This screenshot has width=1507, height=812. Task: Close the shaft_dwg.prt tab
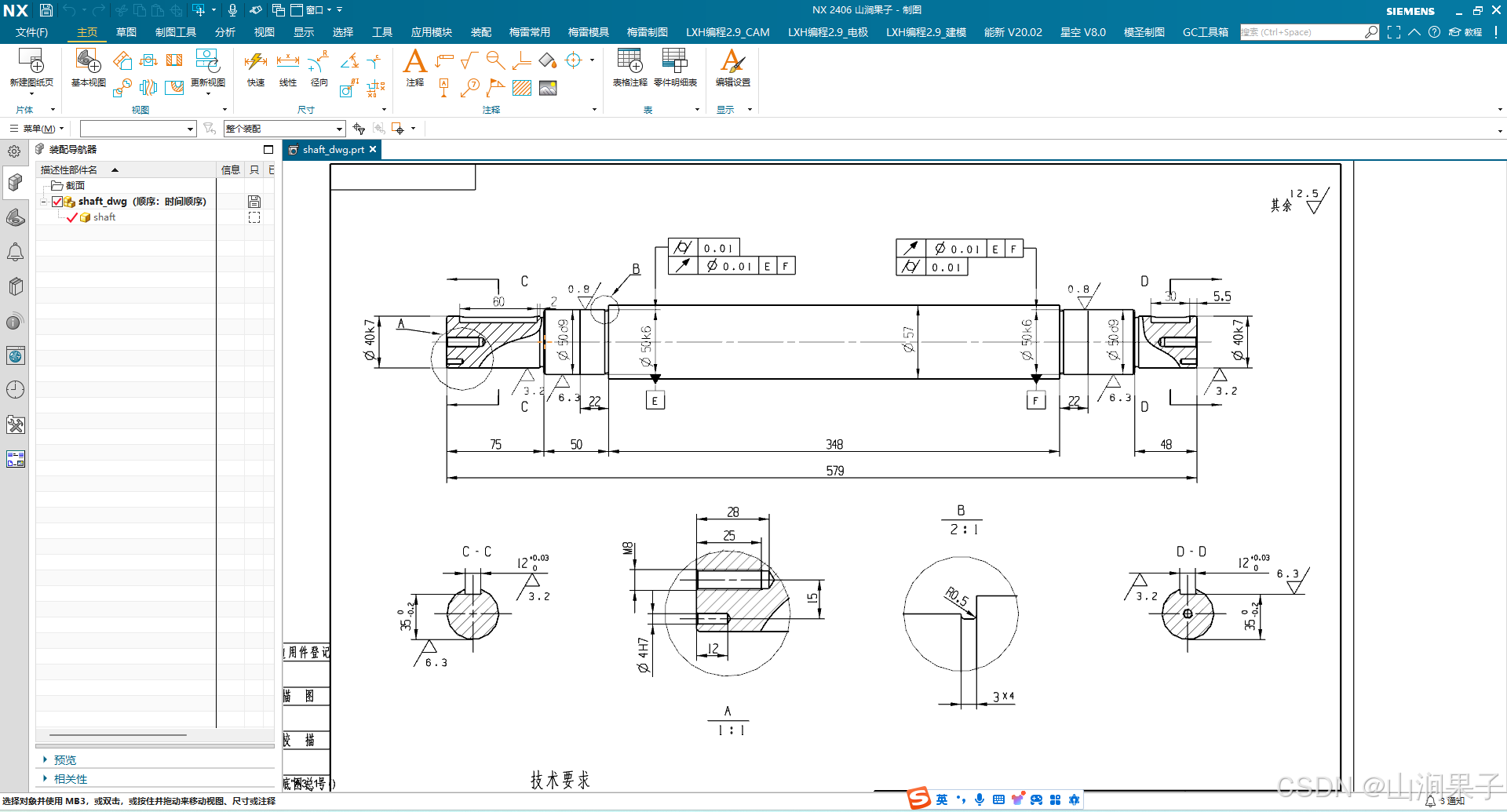(x=373, y=149)
